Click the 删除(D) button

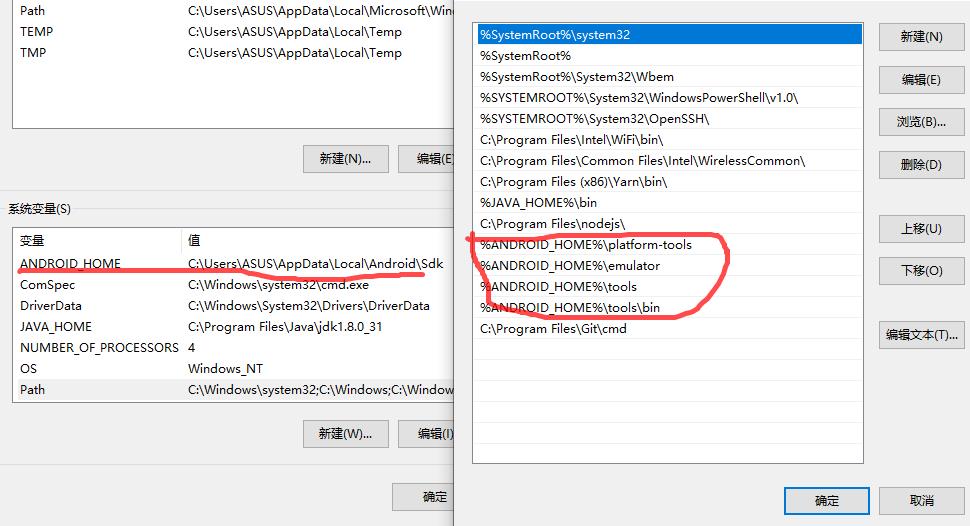(920, 164)
